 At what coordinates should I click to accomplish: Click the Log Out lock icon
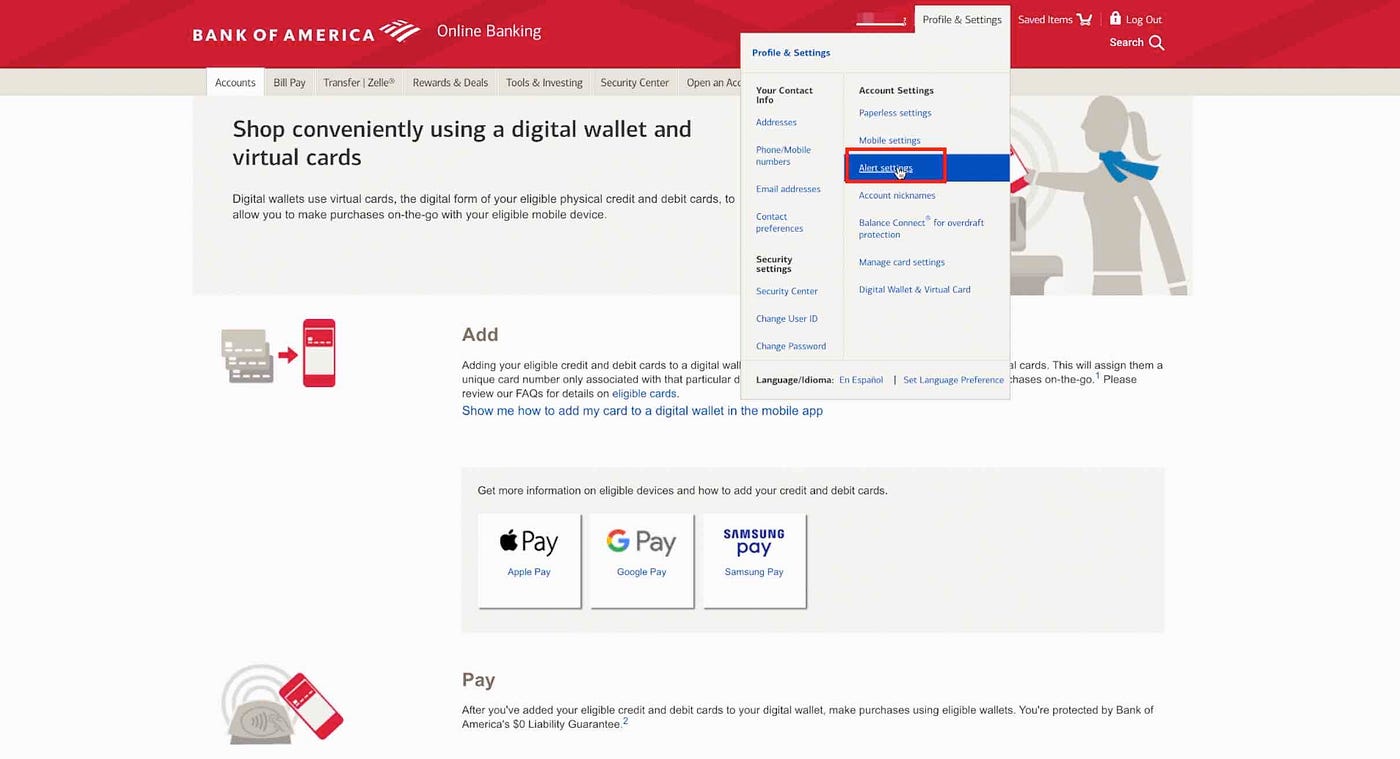coord(1115,18)
